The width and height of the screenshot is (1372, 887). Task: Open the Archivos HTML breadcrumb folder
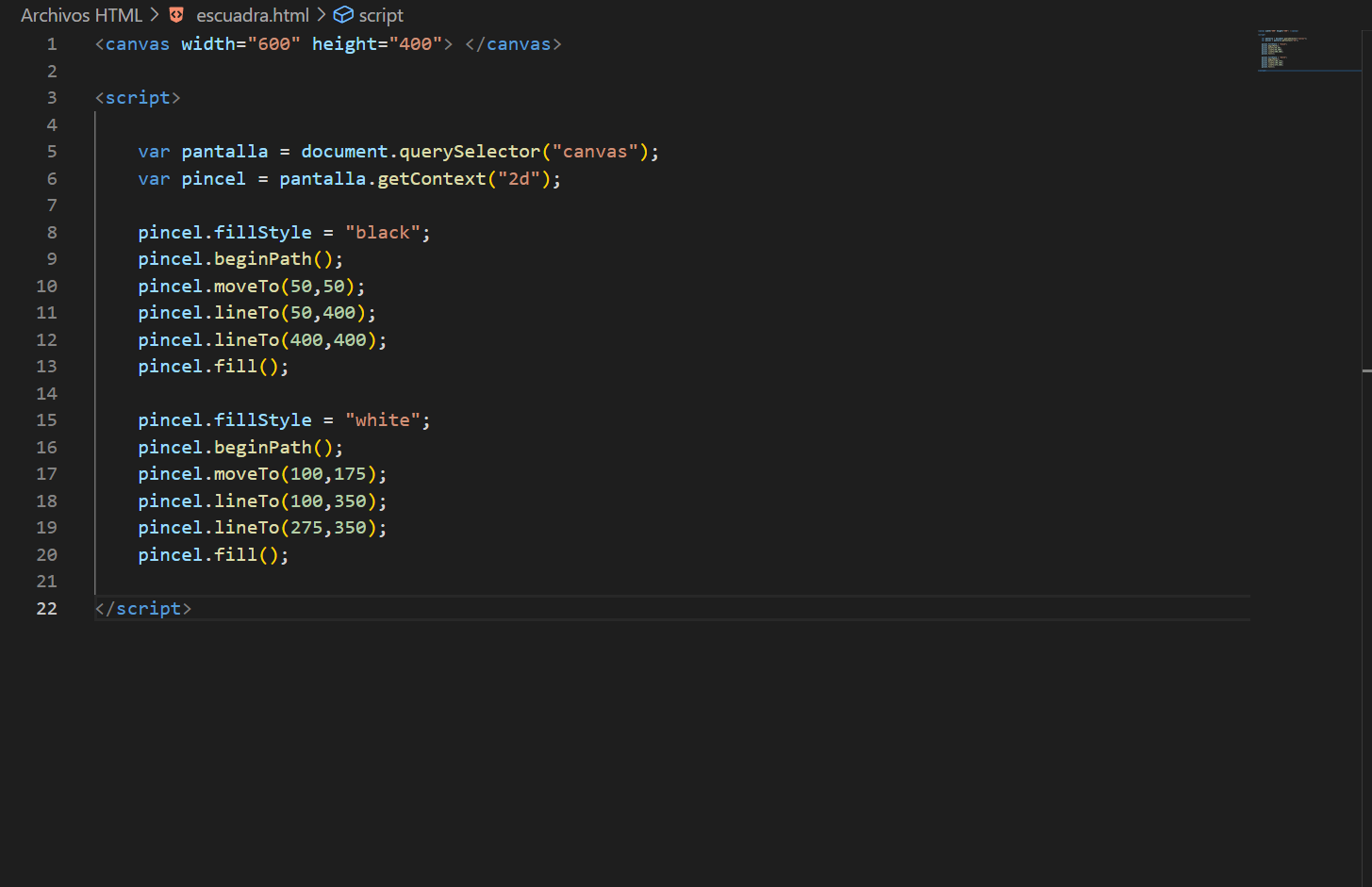pos(82,15)
